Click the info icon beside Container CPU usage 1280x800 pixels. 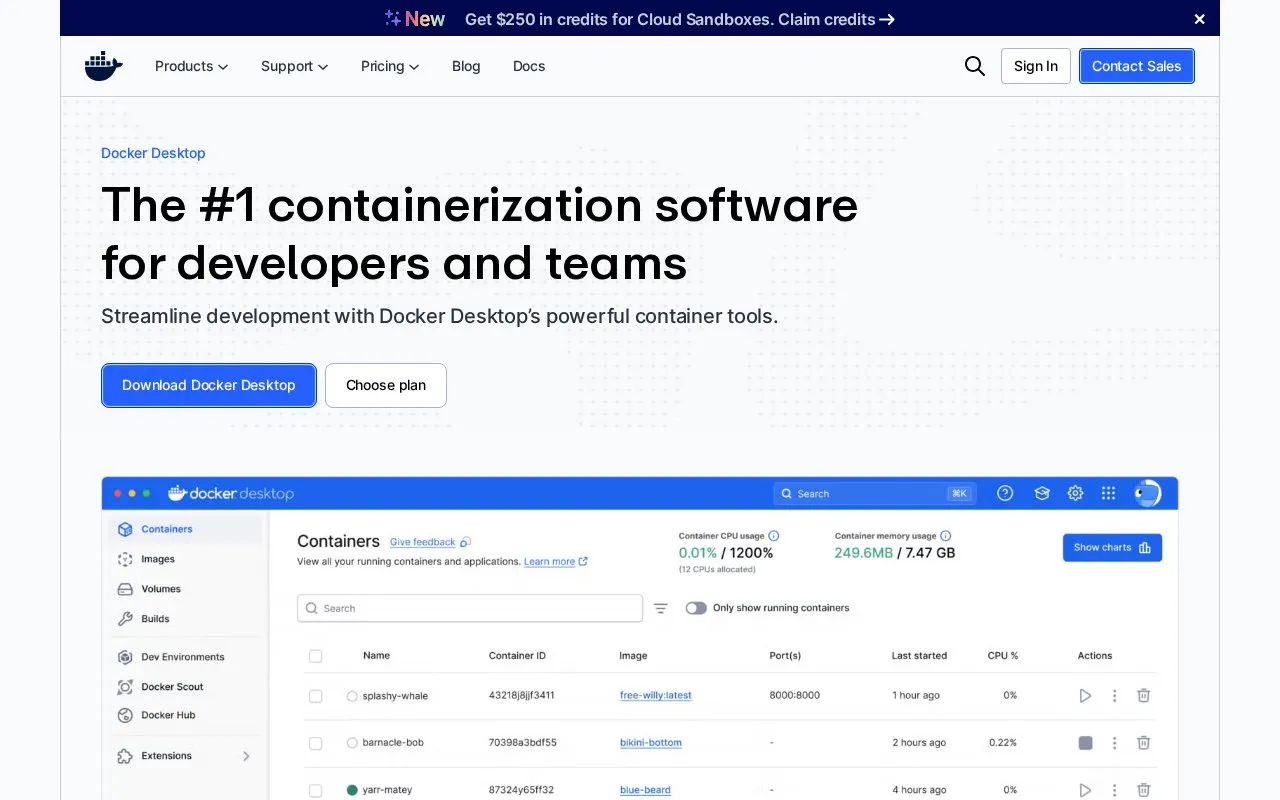tap(774, 536)
